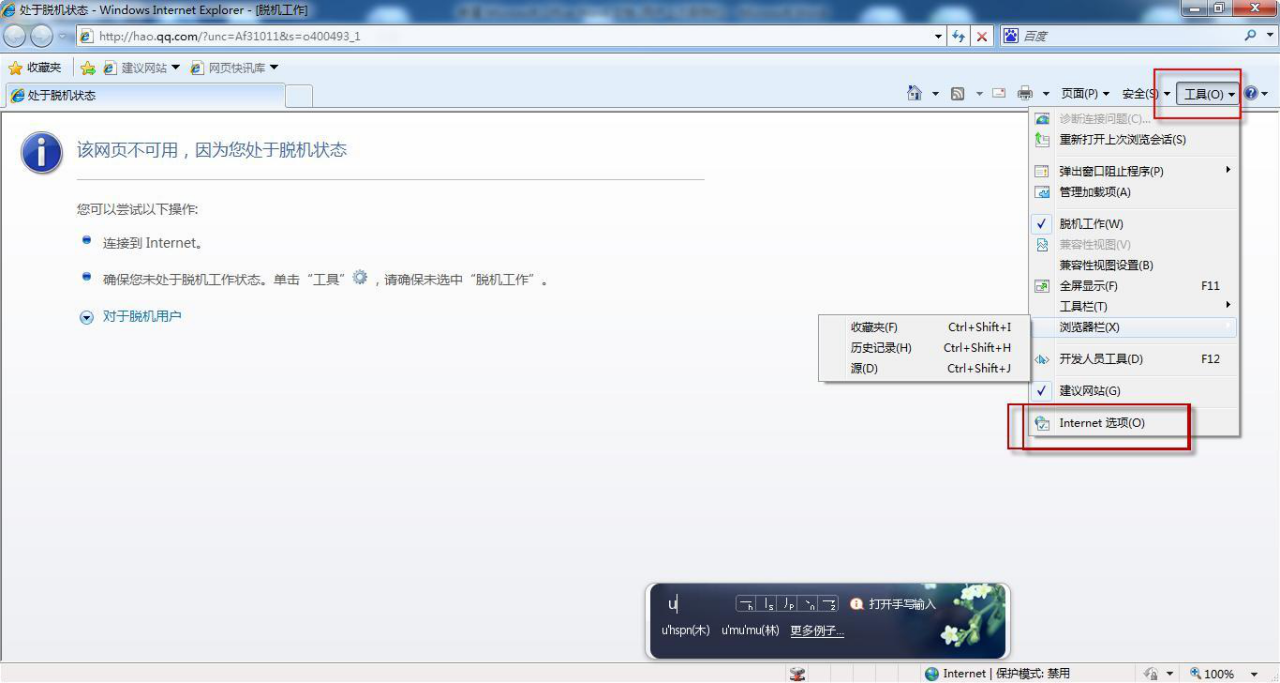The height and width of the screenshot is (683, 1280).
Task: Click the search magnifier icon
Action: (x=1251, y=35)
